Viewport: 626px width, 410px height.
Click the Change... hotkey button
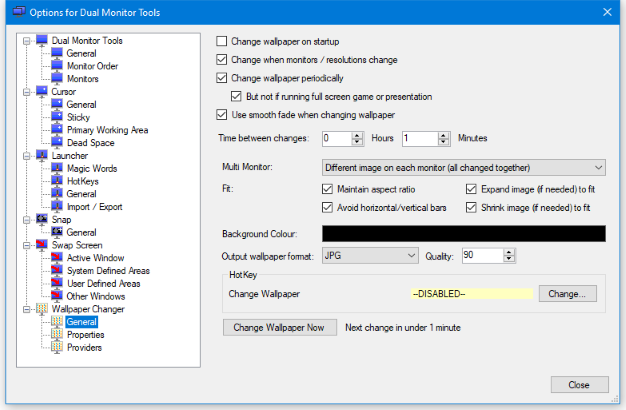point(567,293)
